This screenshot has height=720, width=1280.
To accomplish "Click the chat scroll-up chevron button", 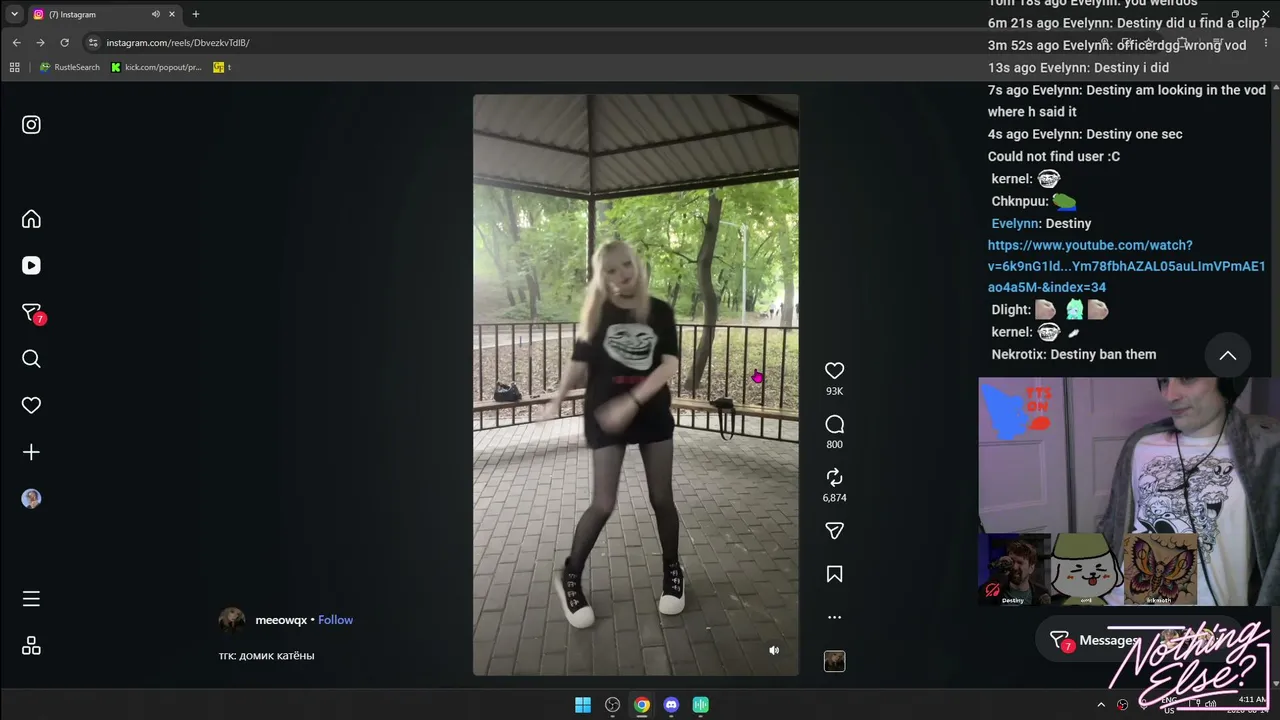I will (x=1228, y=355).
